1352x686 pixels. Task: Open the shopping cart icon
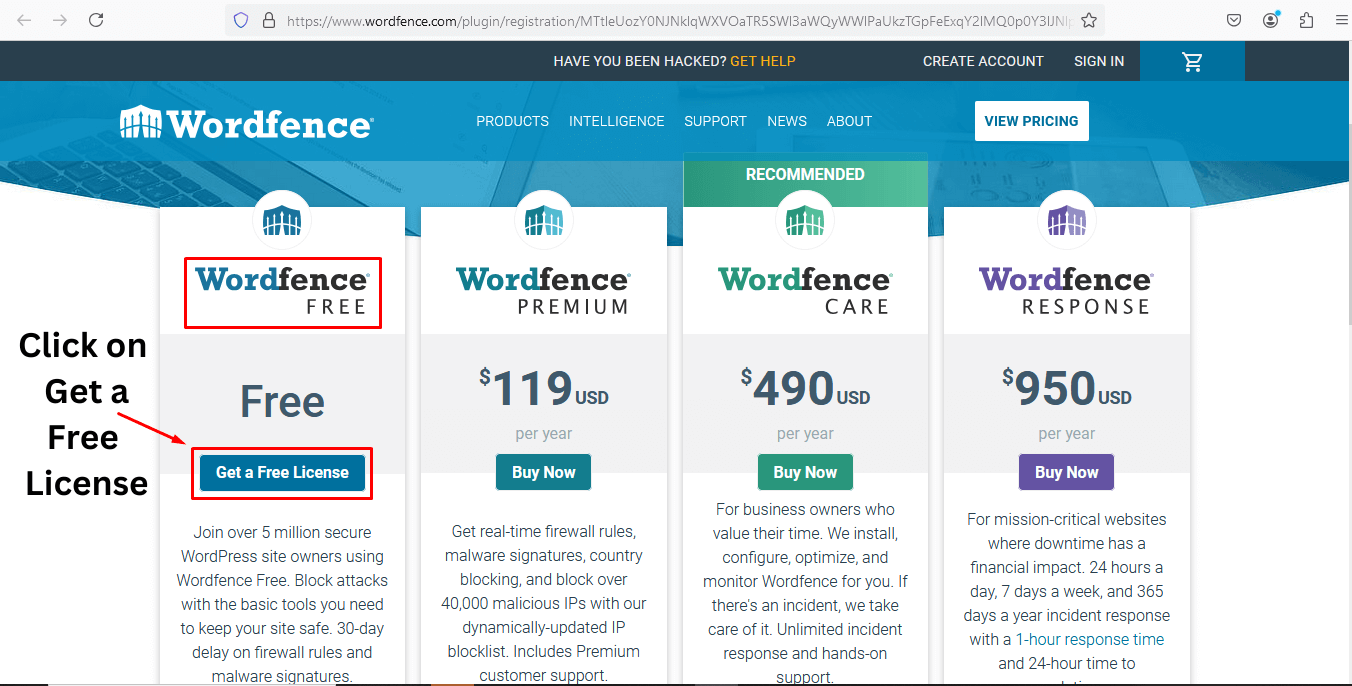pyautogui.click(x=1192, y=61)
